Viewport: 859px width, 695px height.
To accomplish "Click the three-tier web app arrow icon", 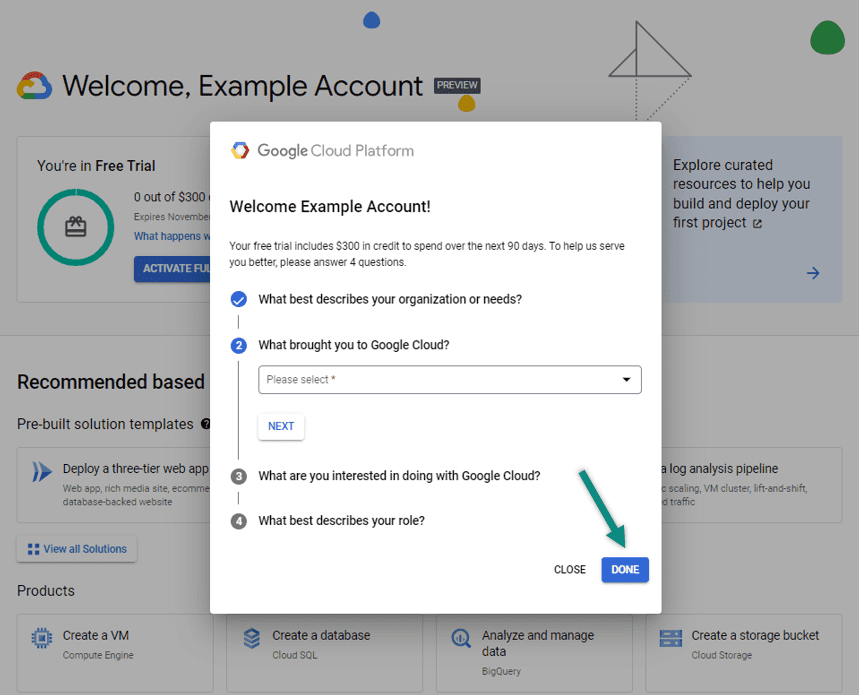I will [x=42, y=472].
